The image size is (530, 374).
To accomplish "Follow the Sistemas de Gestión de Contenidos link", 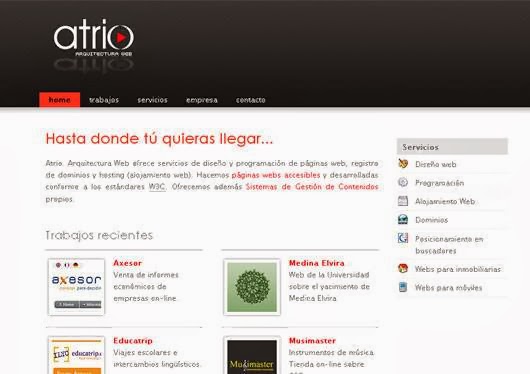I will point(312,187).
